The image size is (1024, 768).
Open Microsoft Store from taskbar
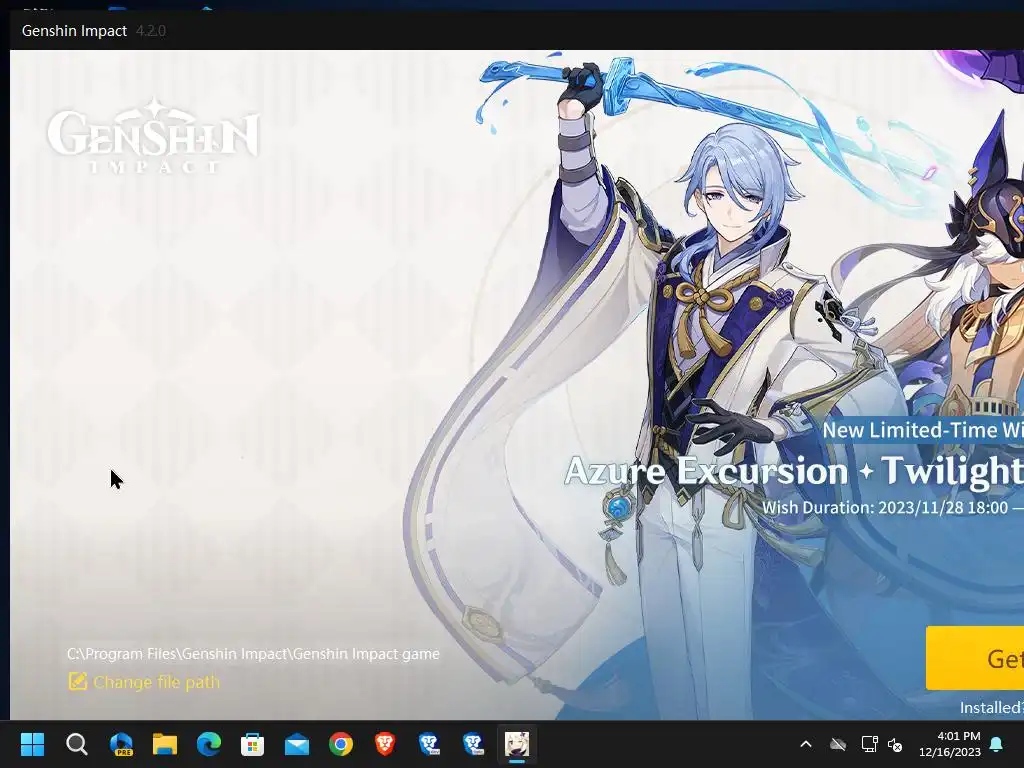[253, 744]
